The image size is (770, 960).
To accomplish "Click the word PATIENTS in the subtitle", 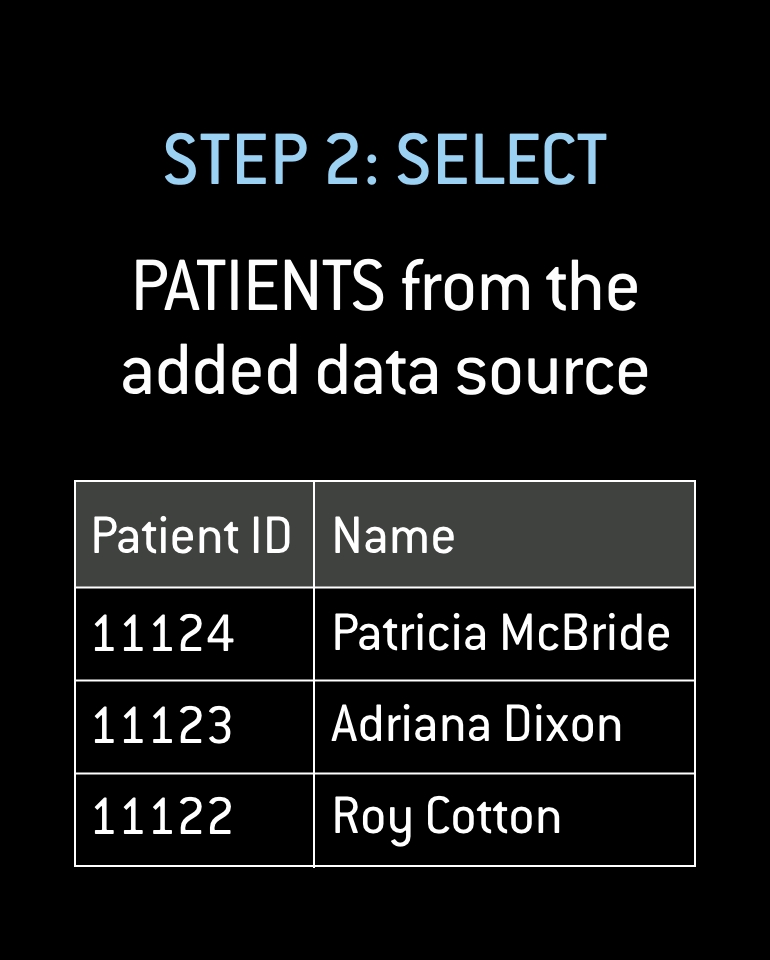I will tap(258, 287).
